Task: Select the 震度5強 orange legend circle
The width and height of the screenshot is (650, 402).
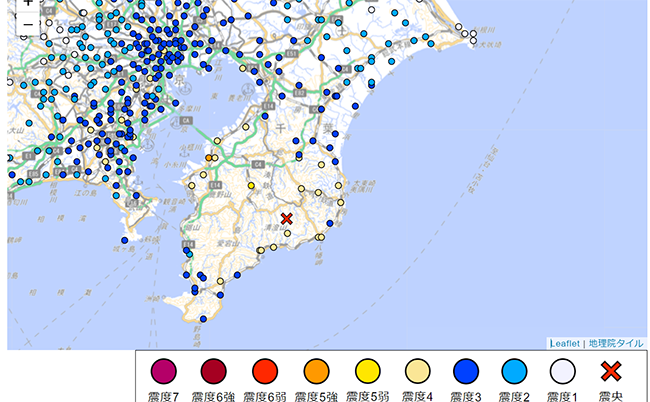Action: (x=314, y=372)
